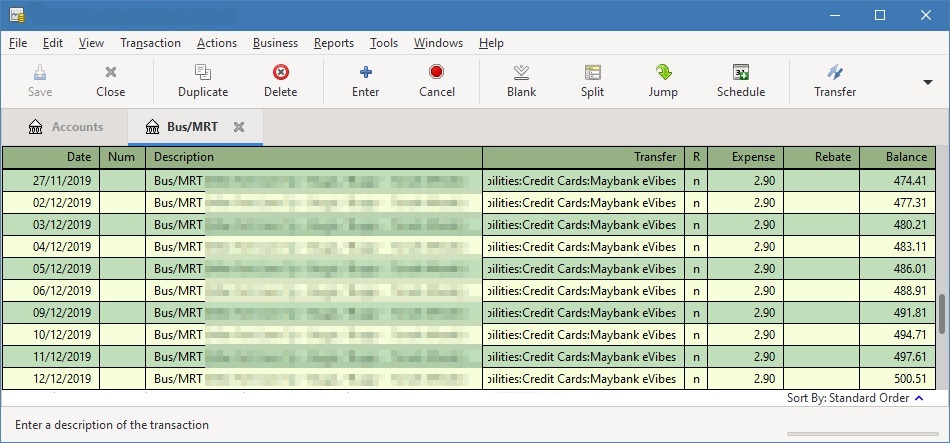
Task: Click the Expense column header
Action: coord(745,158)
